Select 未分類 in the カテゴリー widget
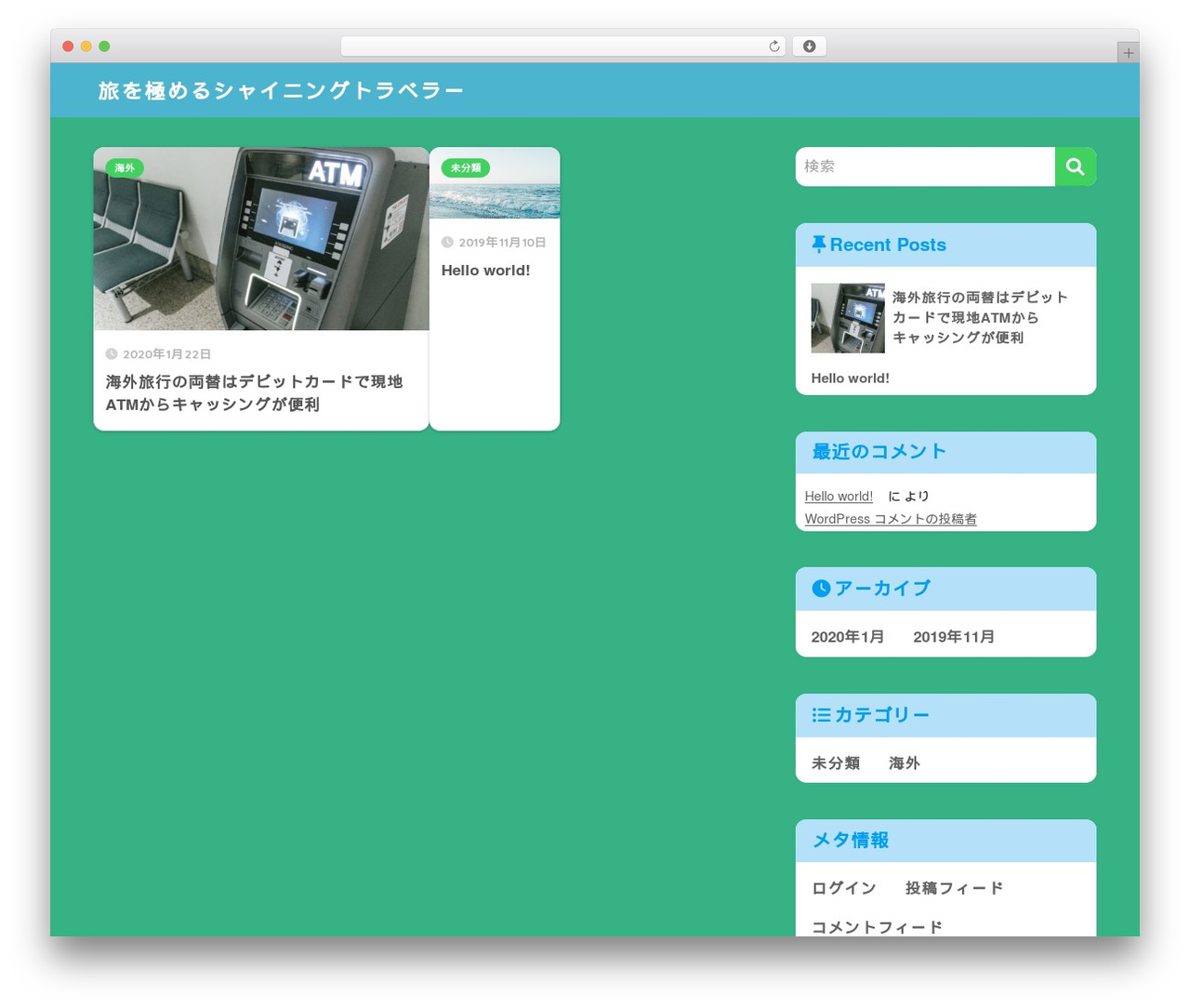 pos(836,763)
